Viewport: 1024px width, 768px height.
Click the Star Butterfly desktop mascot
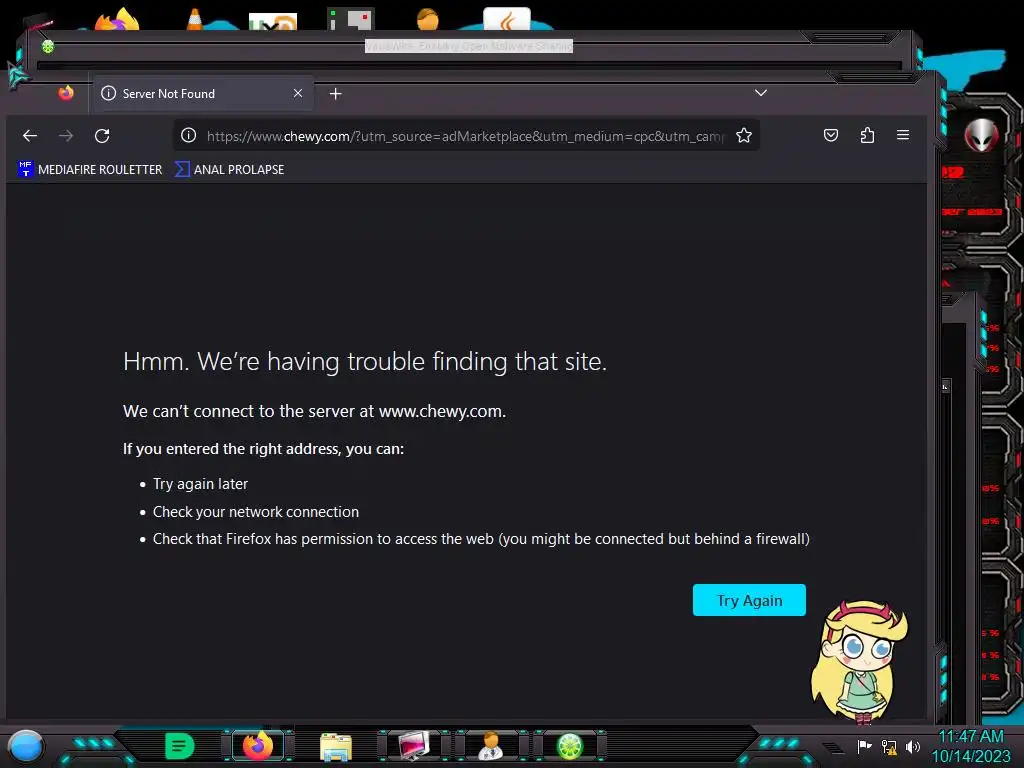click(x=859, y=661)
